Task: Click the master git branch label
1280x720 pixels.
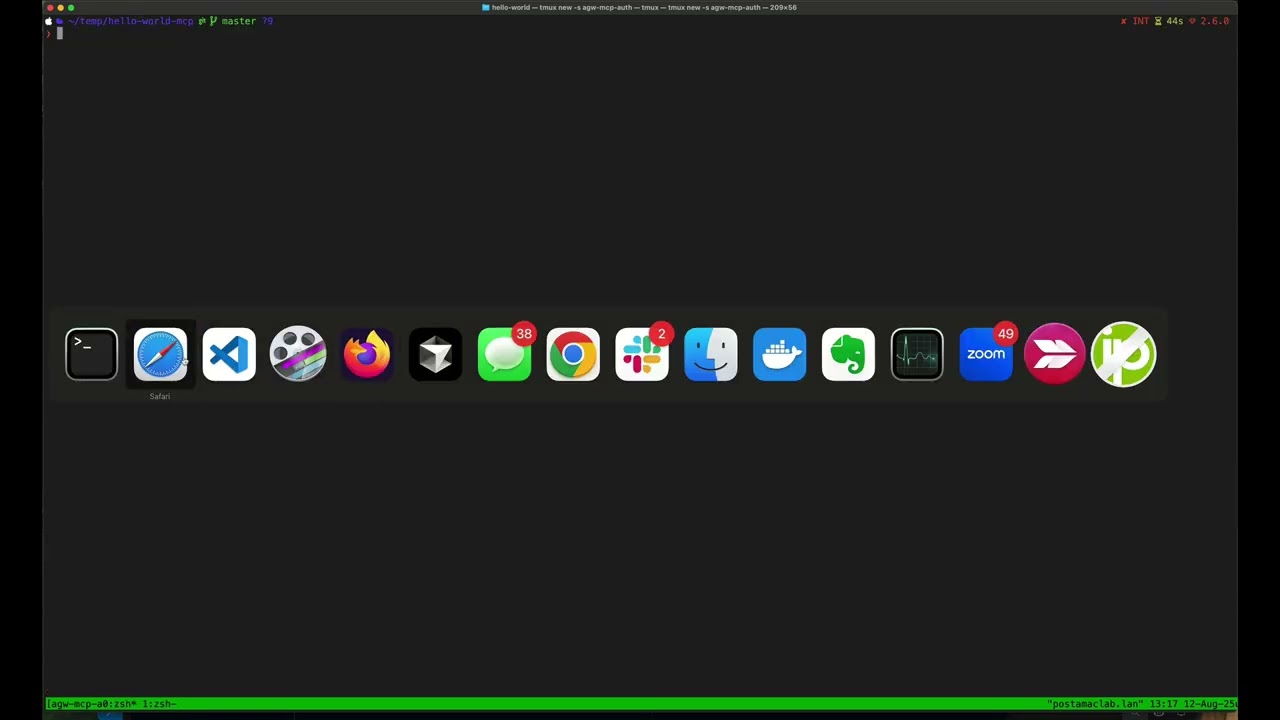Action: (238, 21)
